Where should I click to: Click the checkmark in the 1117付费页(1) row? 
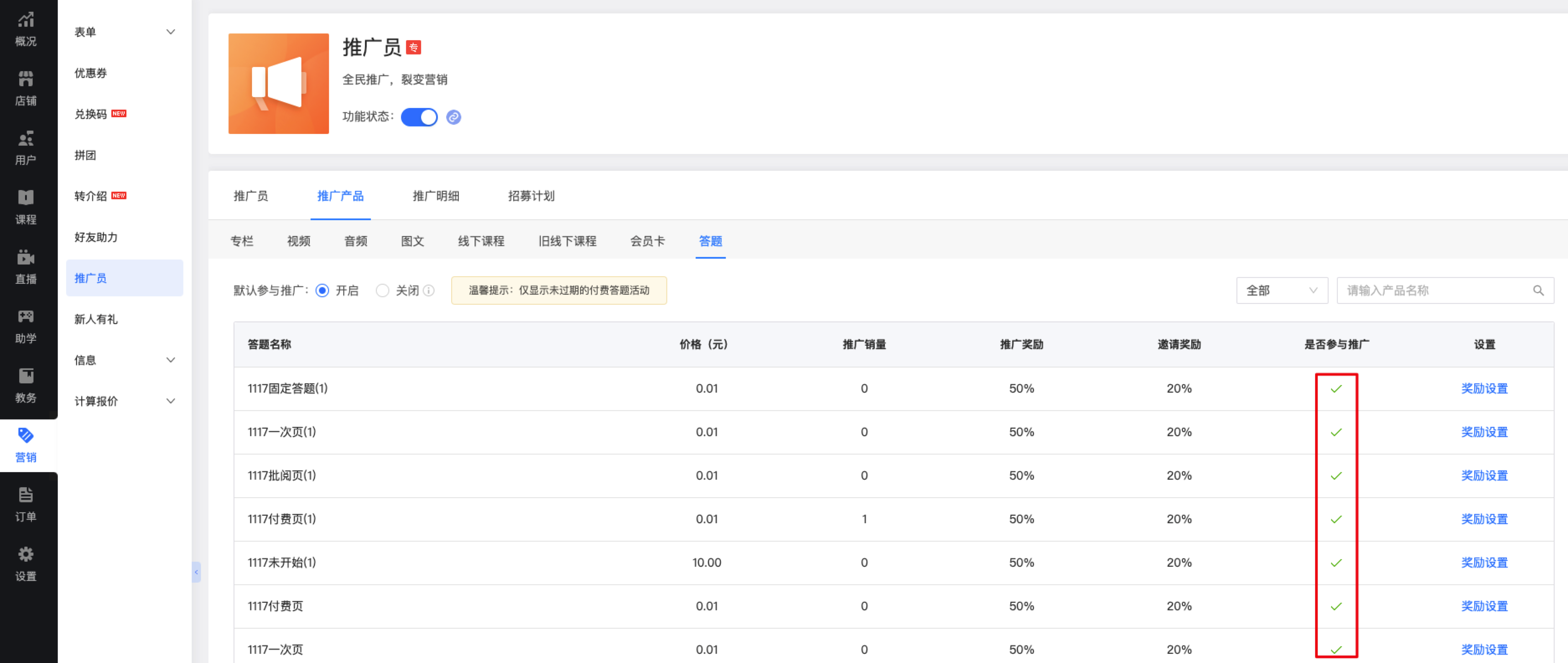1336,519
